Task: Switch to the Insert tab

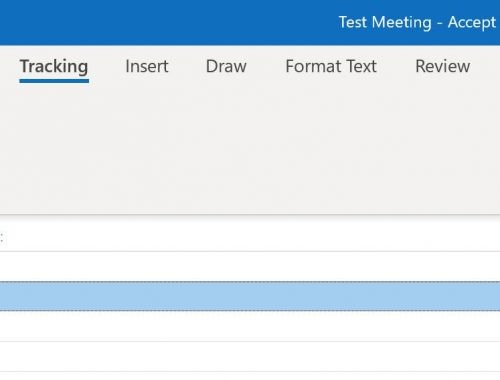Action: point(147,66)
